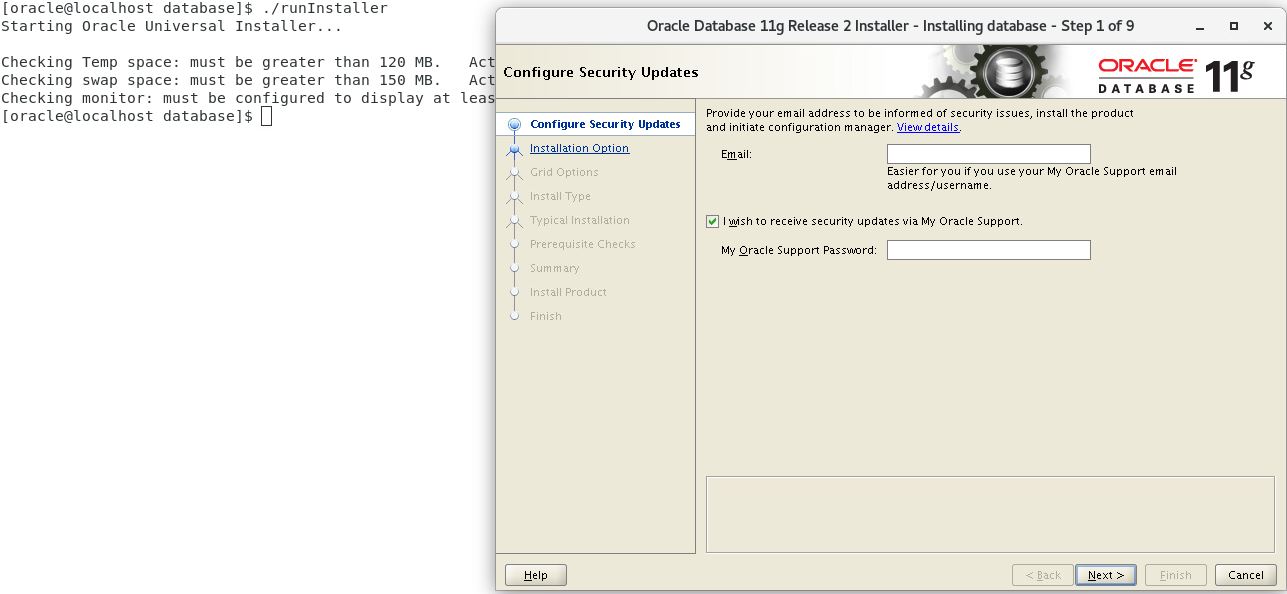Click Install Type step in sidebar
The height and width of the screenshot is (594, 1287).
click(560, 196)
